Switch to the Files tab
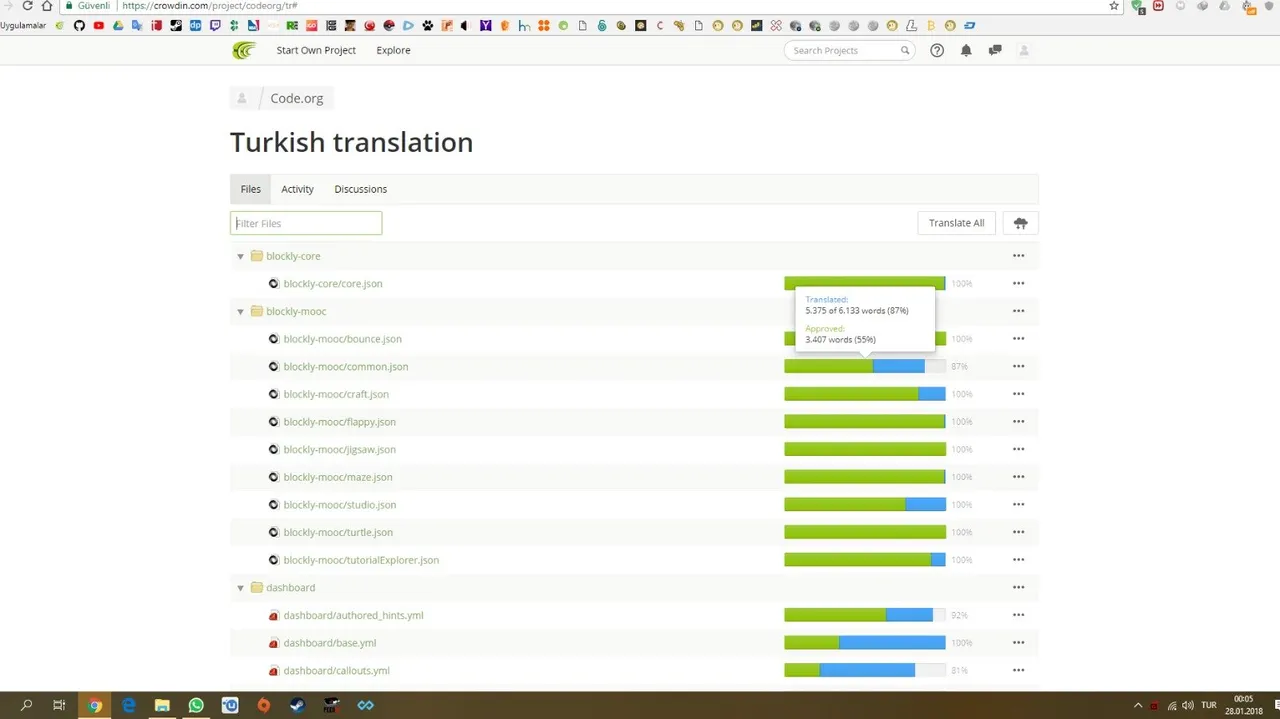Screen dimensions: 1280x719 [251, 189]
